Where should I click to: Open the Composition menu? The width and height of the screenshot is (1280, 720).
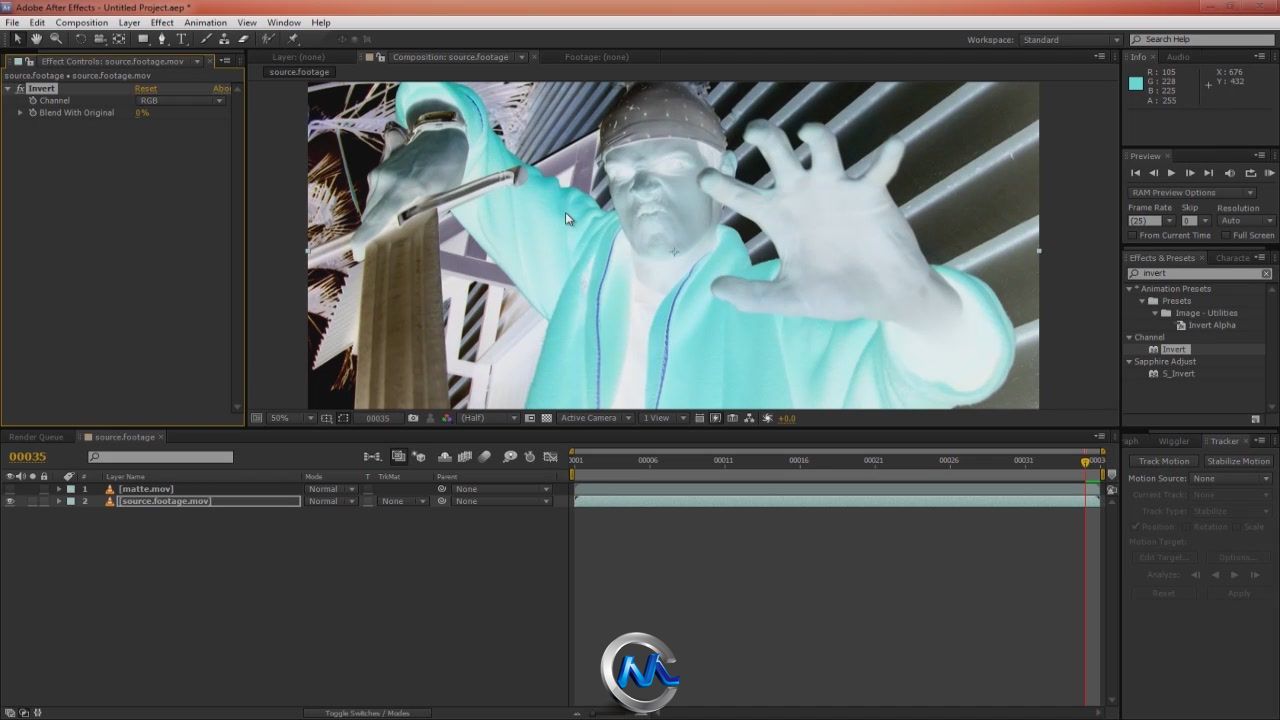(81, 22)
